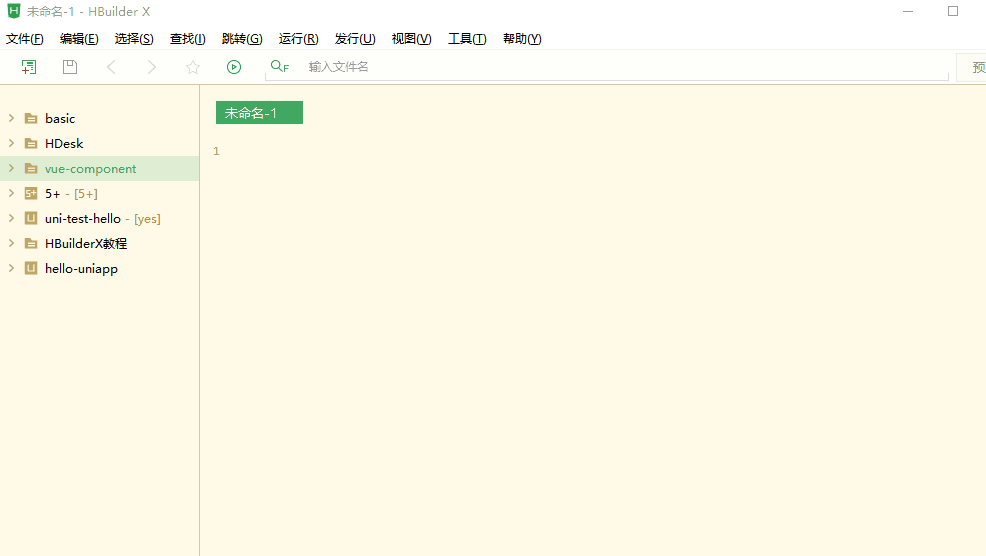Expand the 5+ project
Screen dimensions: 986x556
click(x=11, y=194)
